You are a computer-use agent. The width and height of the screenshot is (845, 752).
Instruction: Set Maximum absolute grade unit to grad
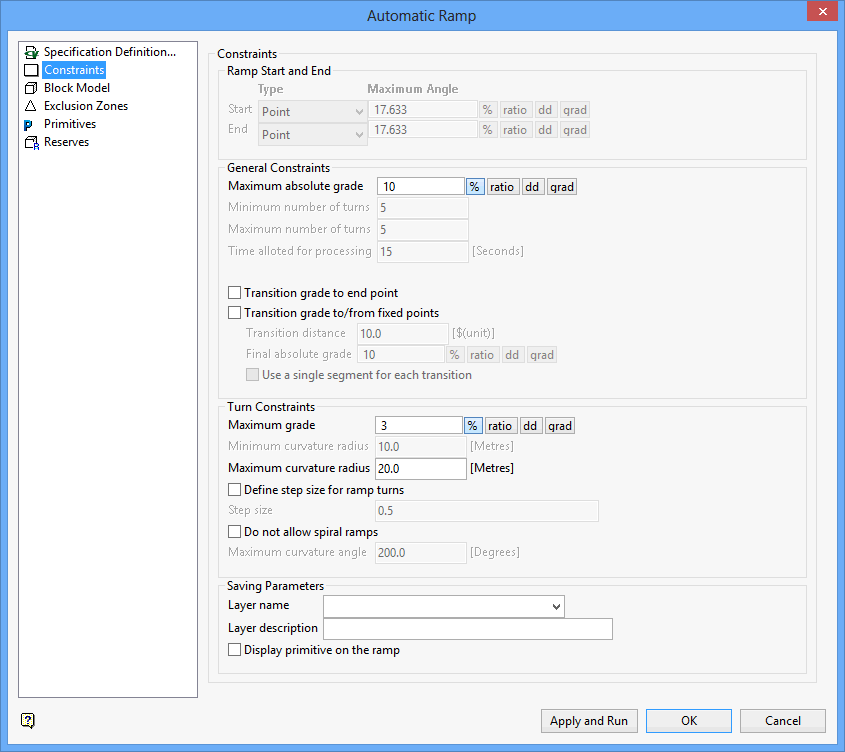coord(562,187)
